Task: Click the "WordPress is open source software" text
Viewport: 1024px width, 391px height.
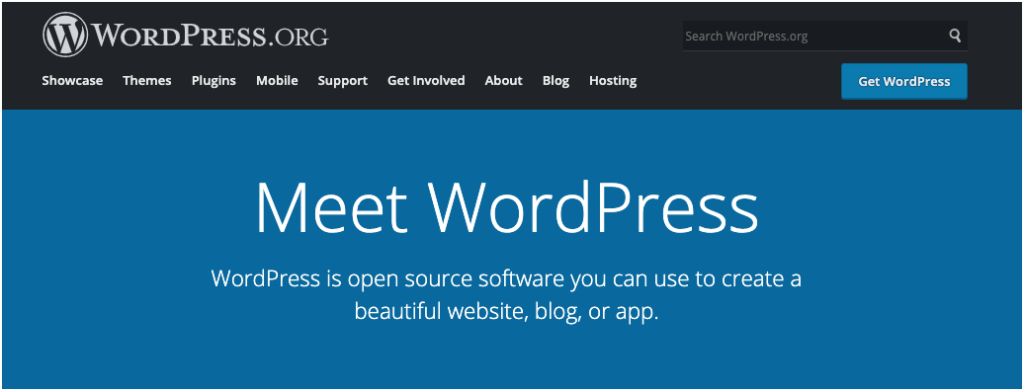Action: (x=388, y=279)
